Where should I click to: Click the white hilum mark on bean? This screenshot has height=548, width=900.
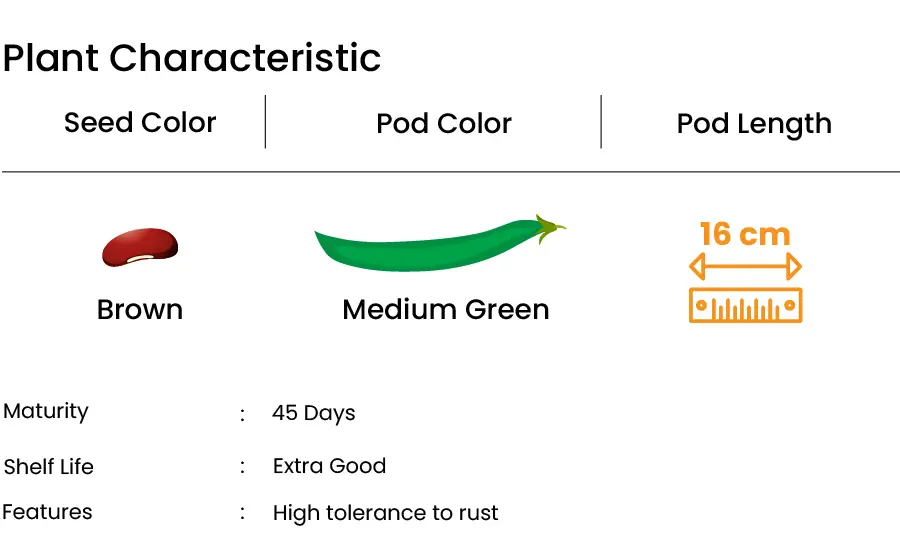[x=141, y=259]
